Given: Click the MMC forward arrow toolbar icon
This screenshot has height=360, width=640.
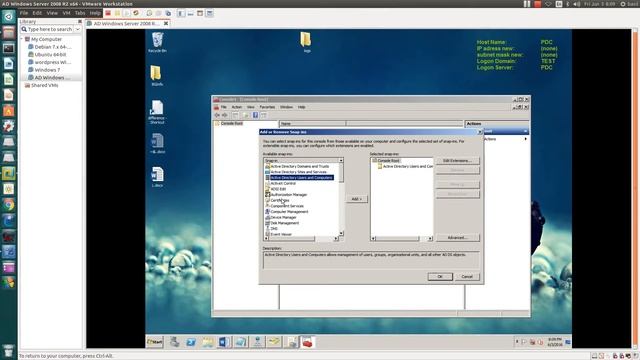Looking at the screenshot, I should pos(224,116).
